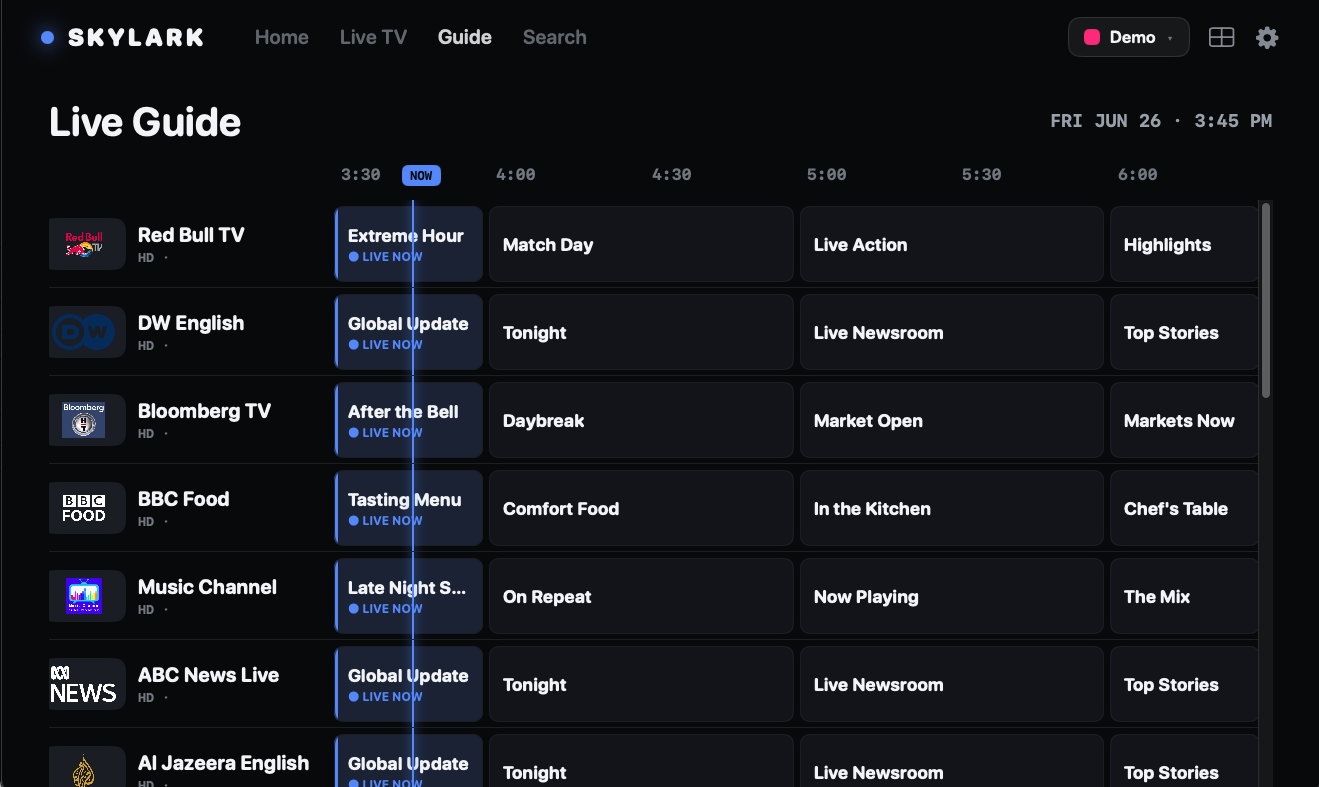1319x787 pixels.
Task: Click the guide's vertical scrollbar
Action: click(1266, 300)
